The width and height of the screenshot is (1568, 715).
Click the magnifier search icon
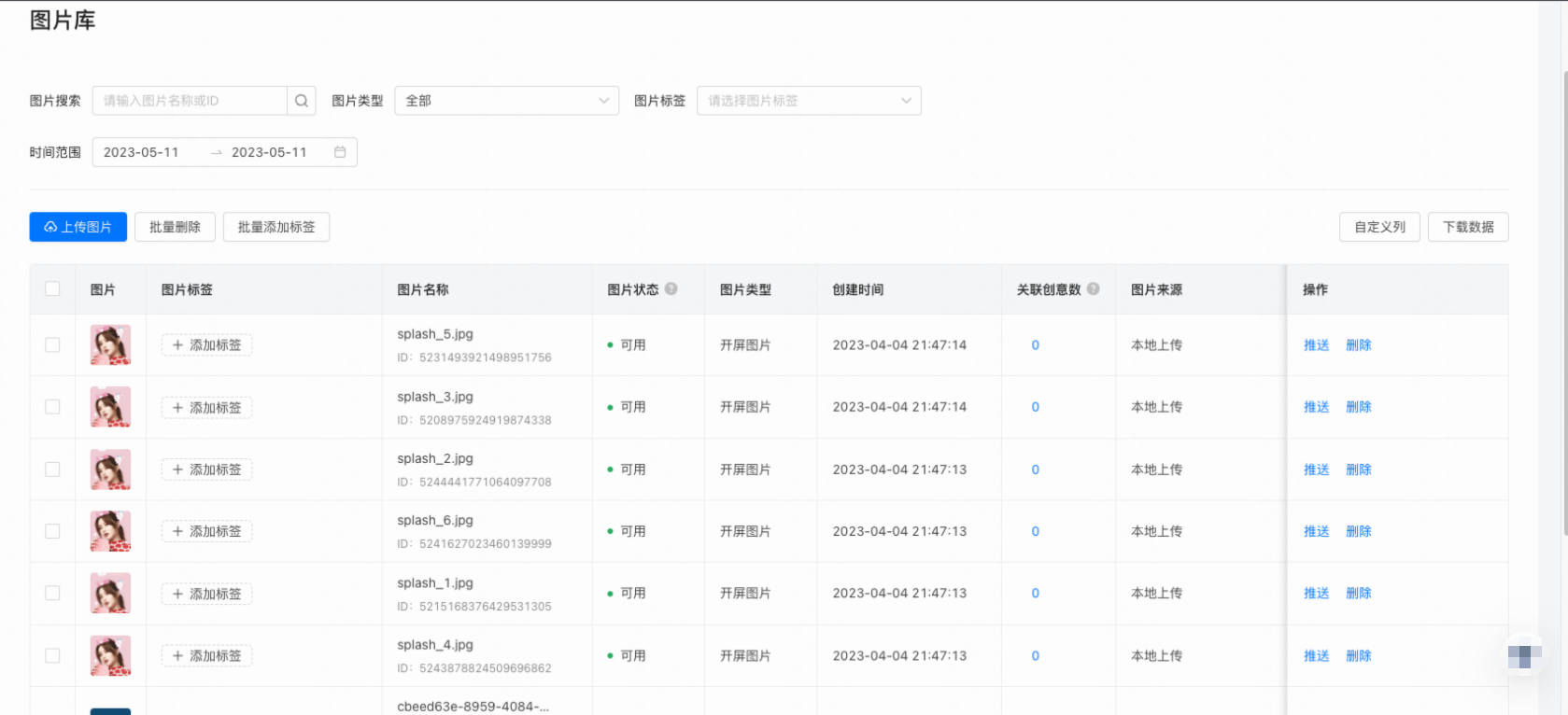click(301, 101)
